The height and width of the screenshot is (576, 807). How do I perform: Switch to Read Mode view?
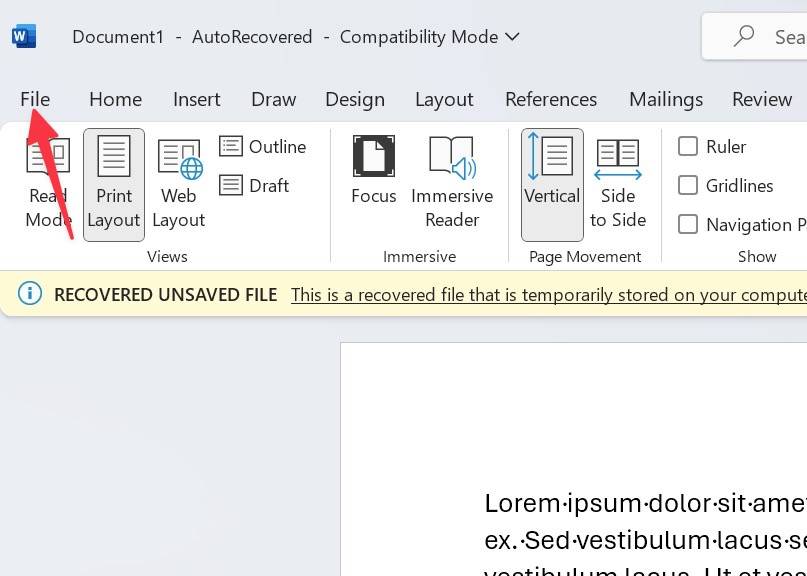[47, 185]
